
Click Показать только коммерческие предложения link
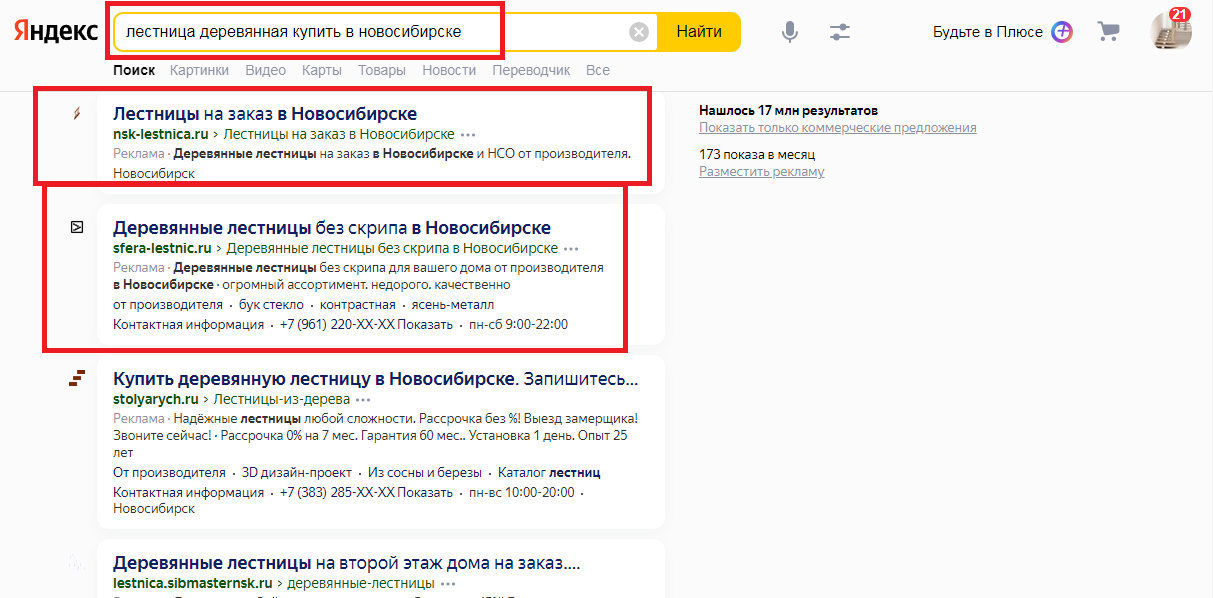[x=838, y=128]
